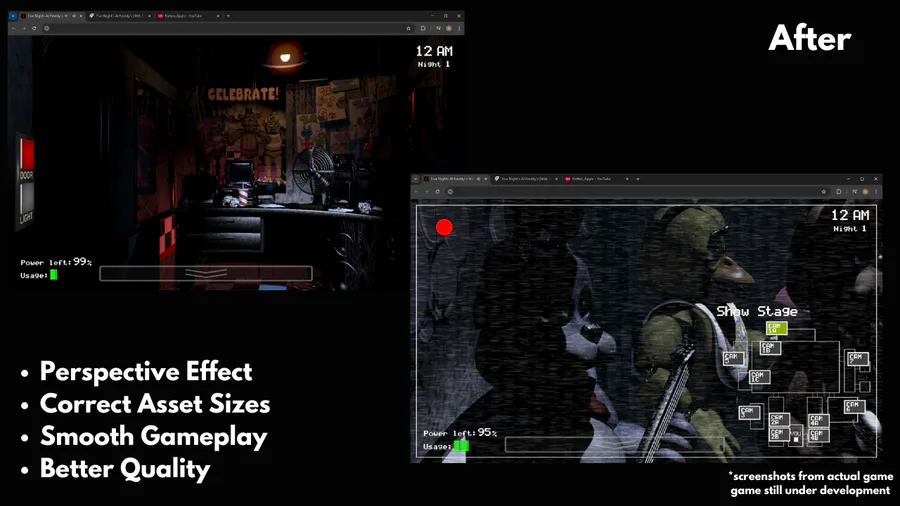Click the 'Better Quality' bullet text
900x506 pixels.
tap(125, 469)
